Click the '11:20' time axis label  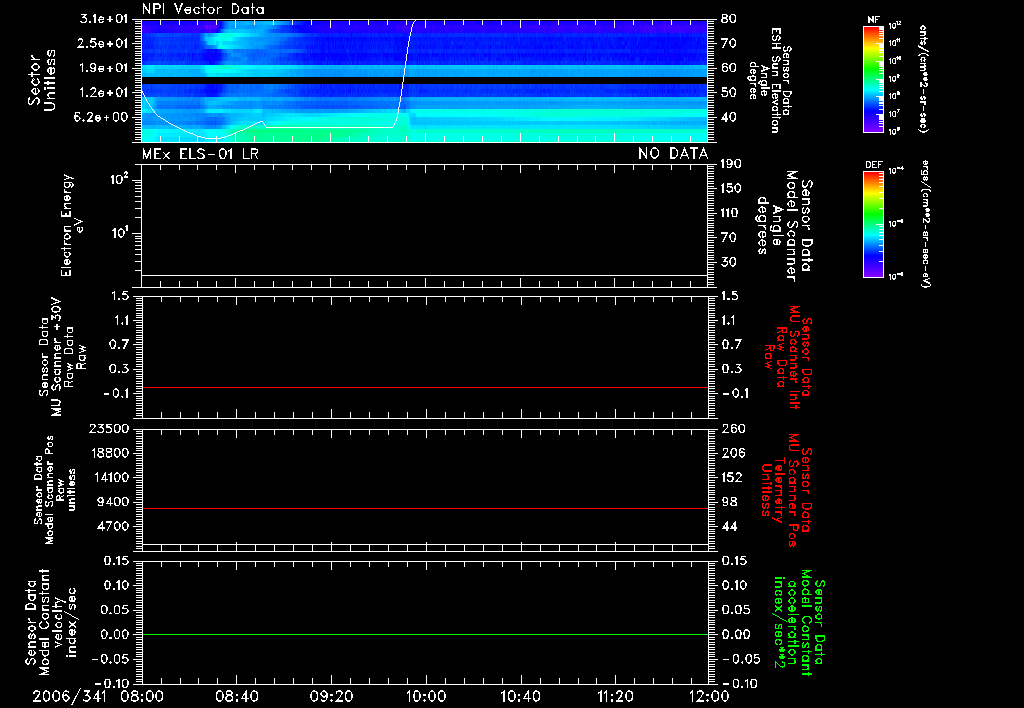coord(615,696)
